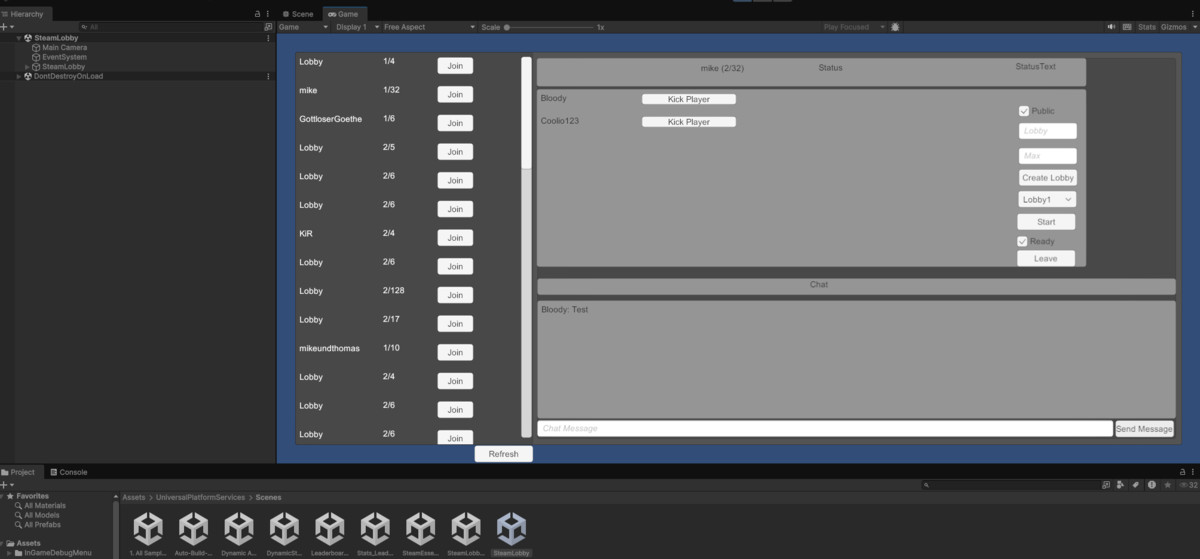Mute audio with the Game view speaker icon
Screen dimensions: 1200x559
pyautogui.click(x=1110, y=27)
